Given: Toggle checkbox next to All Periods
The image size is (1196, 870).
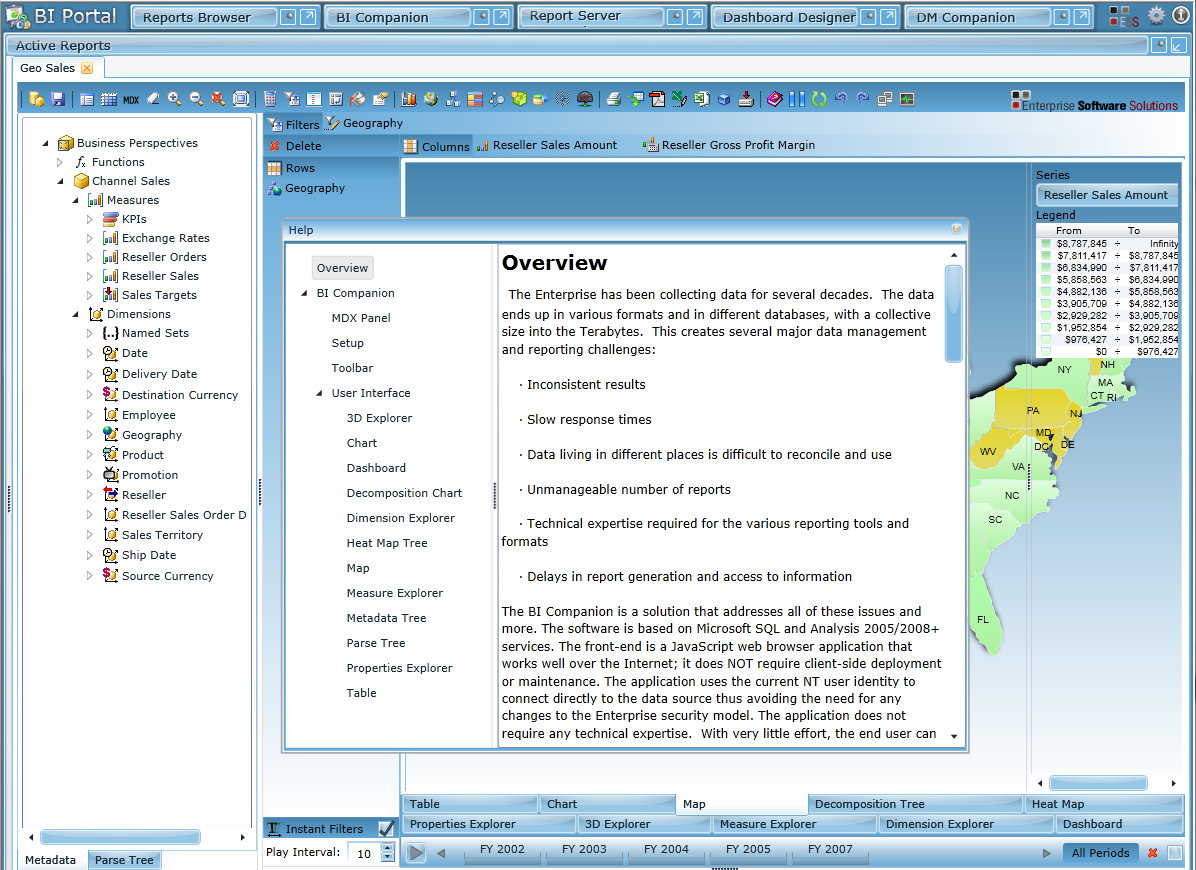Looking at the screenshot, I should pyautogui.click(x=1175, y=852).
